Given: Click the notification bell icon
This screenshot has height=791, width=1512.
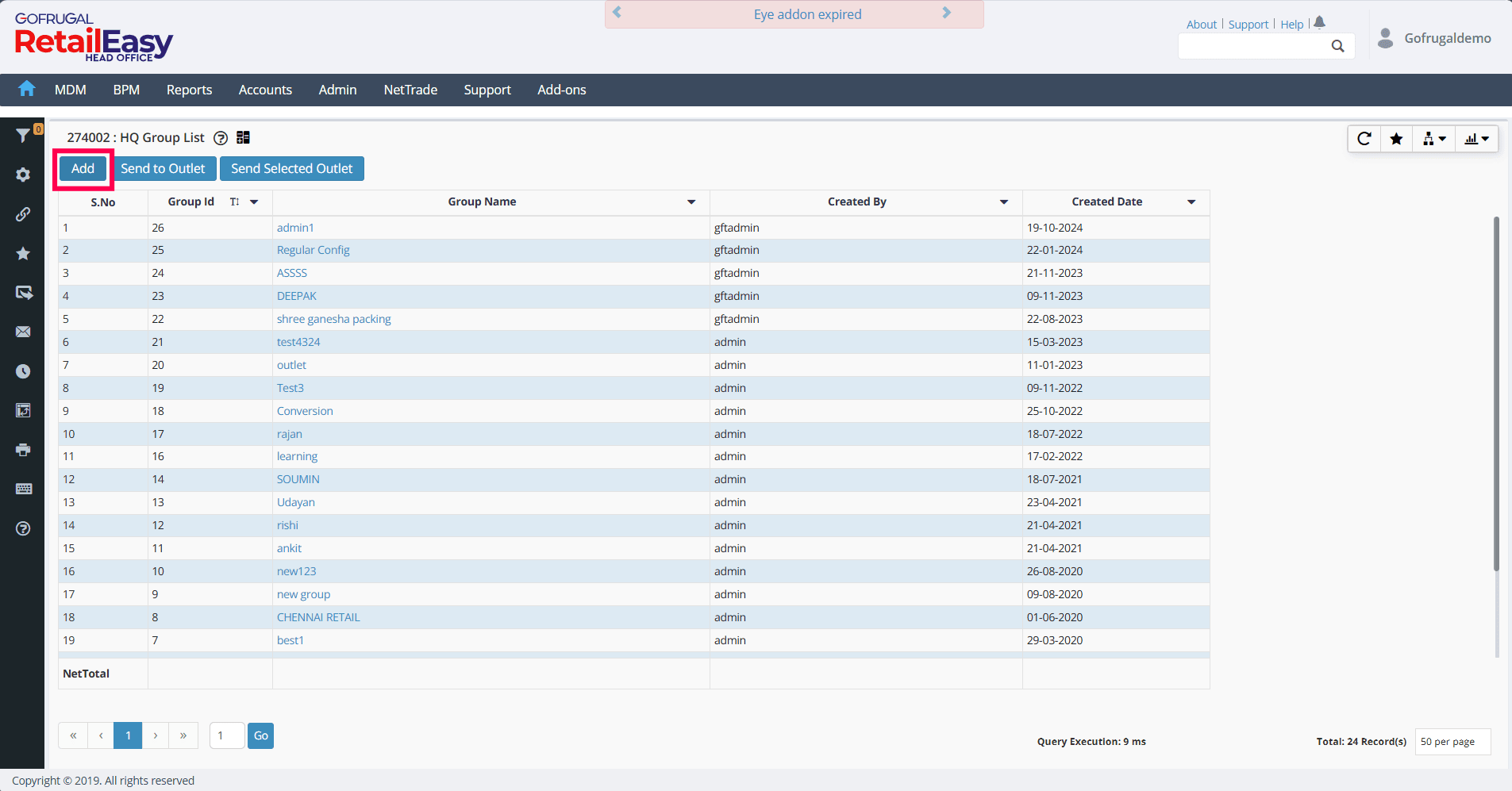Looking at the screenshot, I should (x=1319, y=22).
